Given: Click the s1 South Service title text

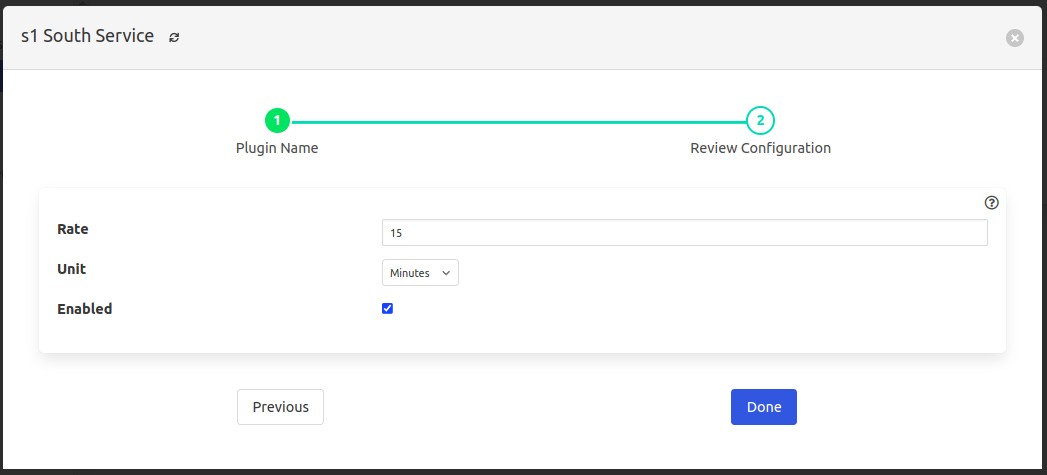Looking at the screenshot, I should point(88,36).
